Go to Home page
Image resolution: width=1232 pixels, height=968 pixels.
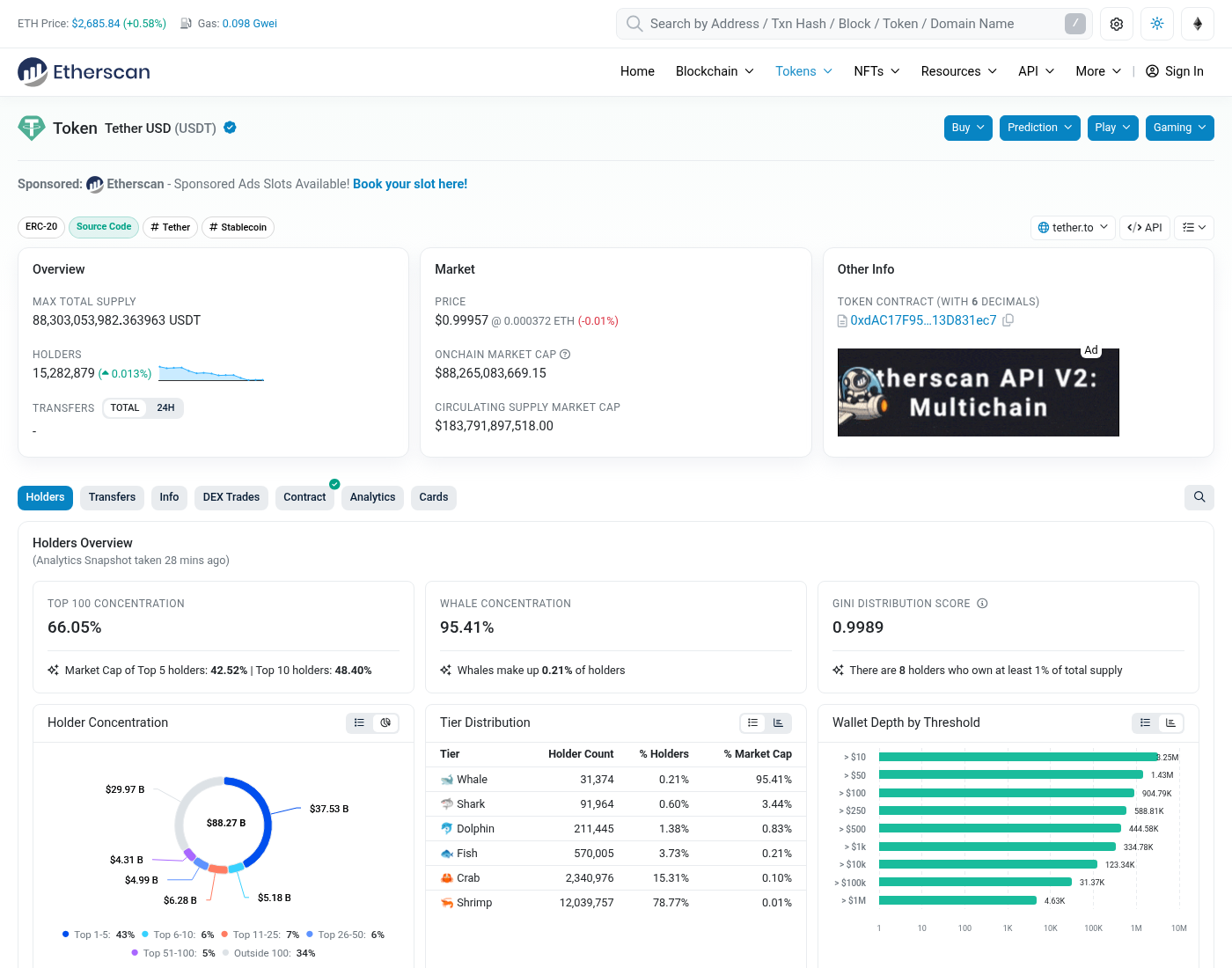click(637, 71)
